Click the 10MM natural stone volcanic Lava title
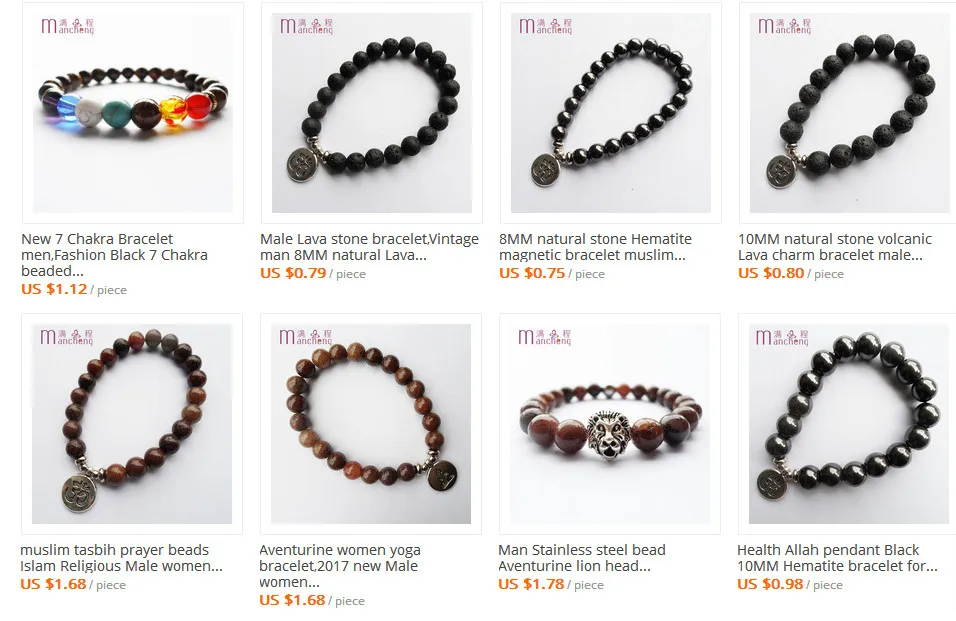This screenshot has height=621, width=956. click(835, 247)
